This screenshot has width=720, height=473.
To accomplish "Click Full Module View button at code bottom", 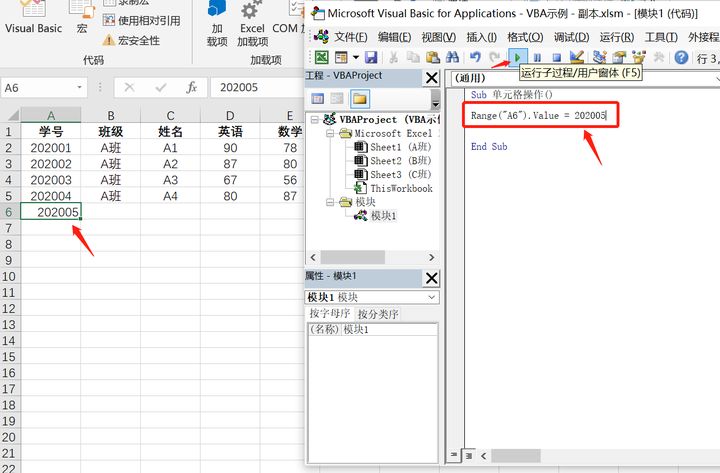I will 468,456.
